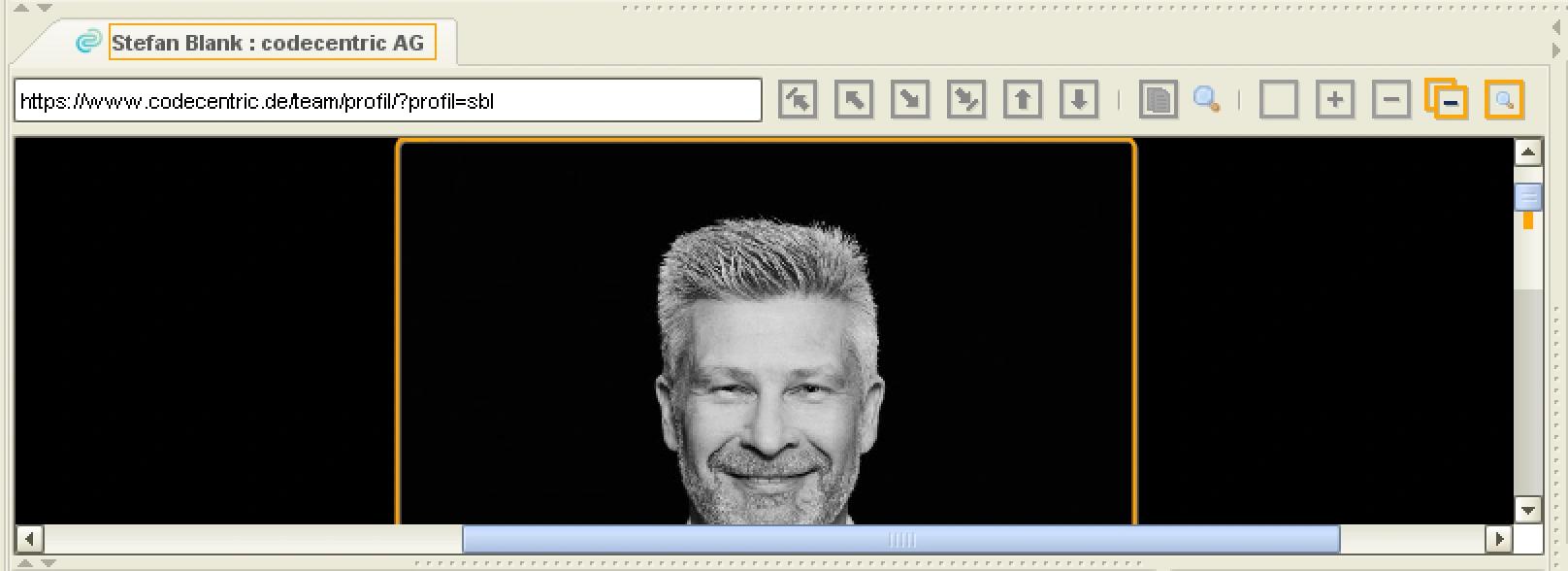
Task: Click the codecentric logo icon on the tab
Action: [x=88, y=43]
